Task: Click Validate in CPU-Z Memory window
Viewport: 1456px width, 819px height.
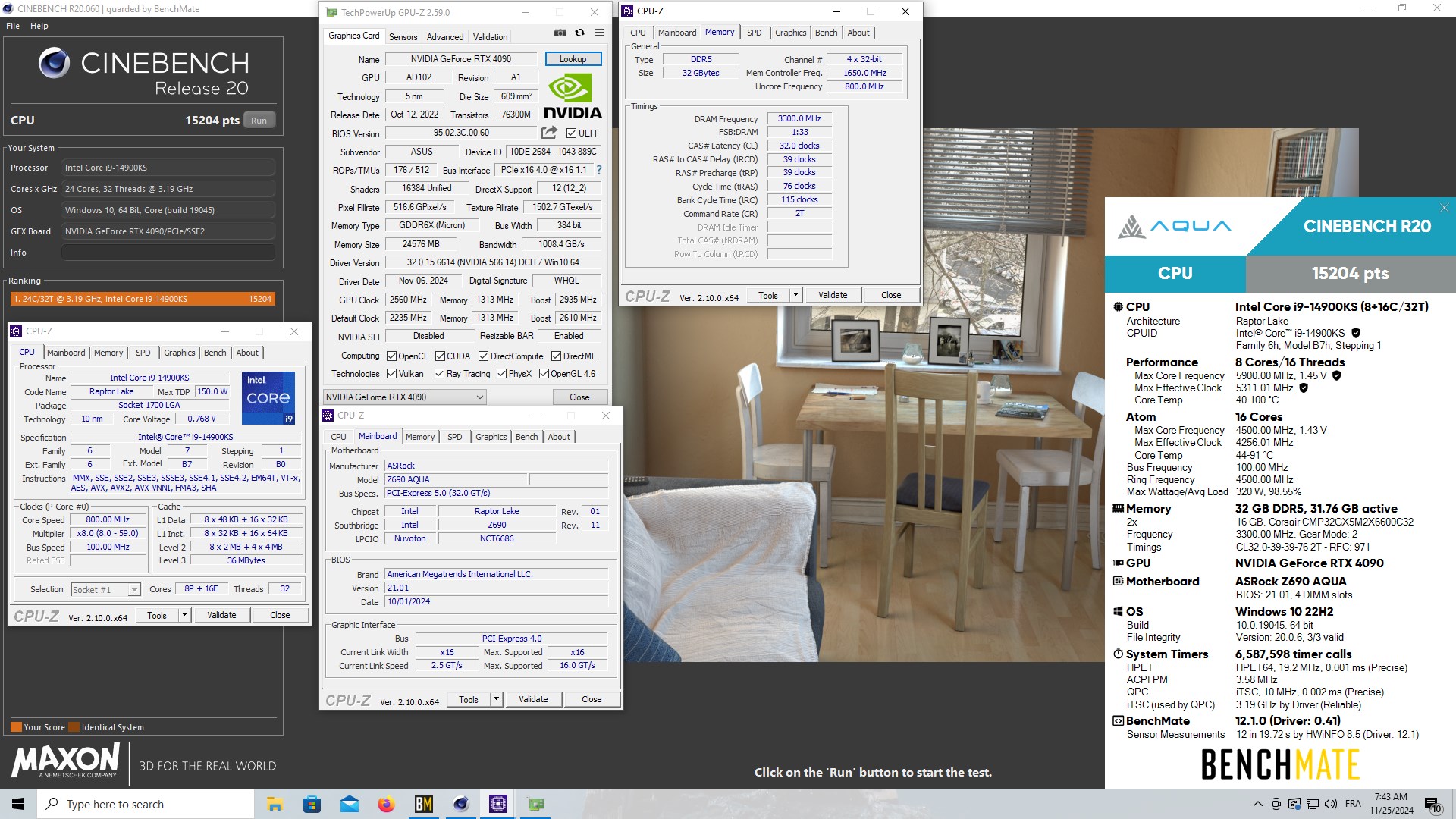Action: click(833, 295)
